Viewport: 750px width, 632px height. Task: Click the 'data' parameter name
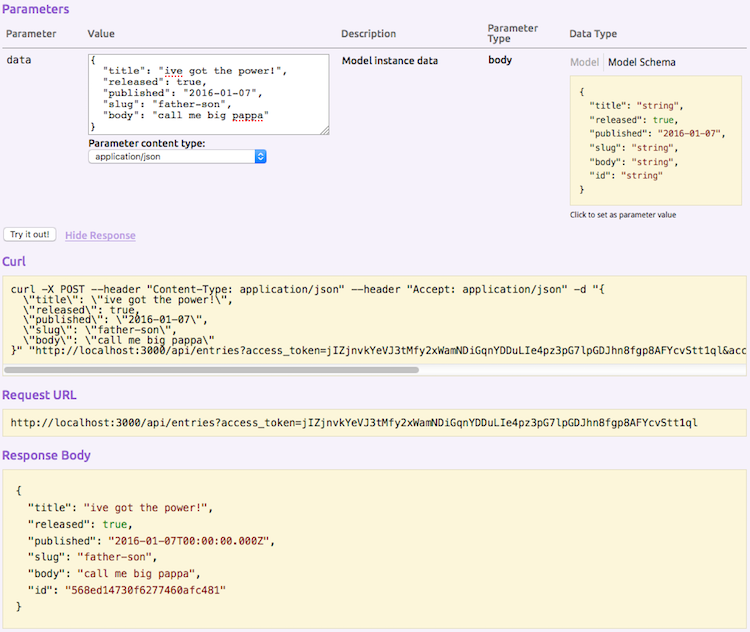[x=19, y=60]
